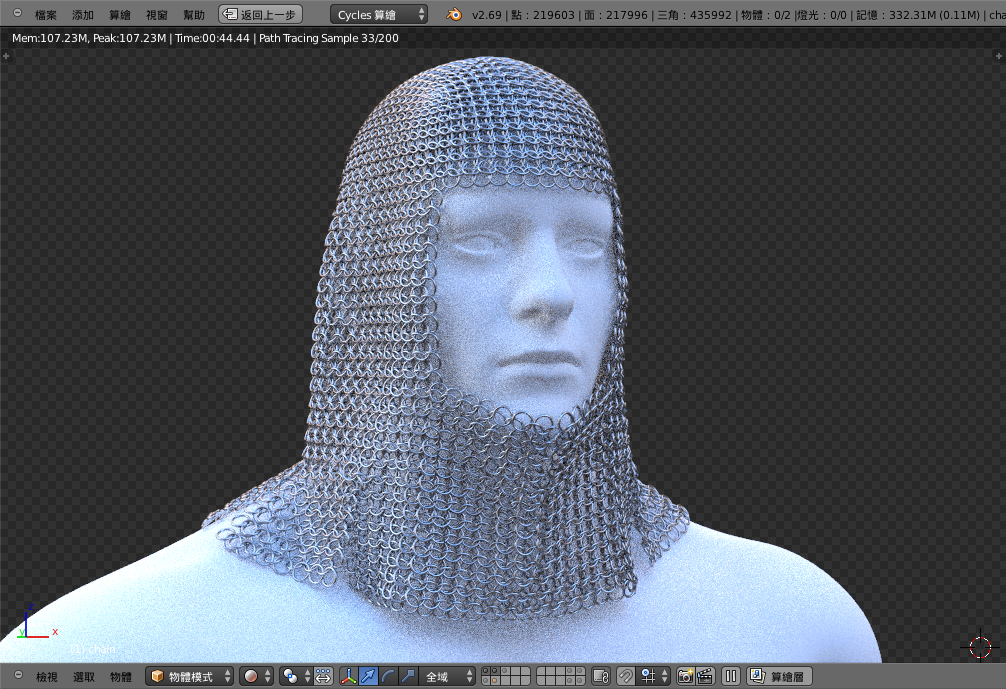Click the 返回上一步 button
Image resolution: width=1006 pixels, height=689 pixels.
point(261,15)
